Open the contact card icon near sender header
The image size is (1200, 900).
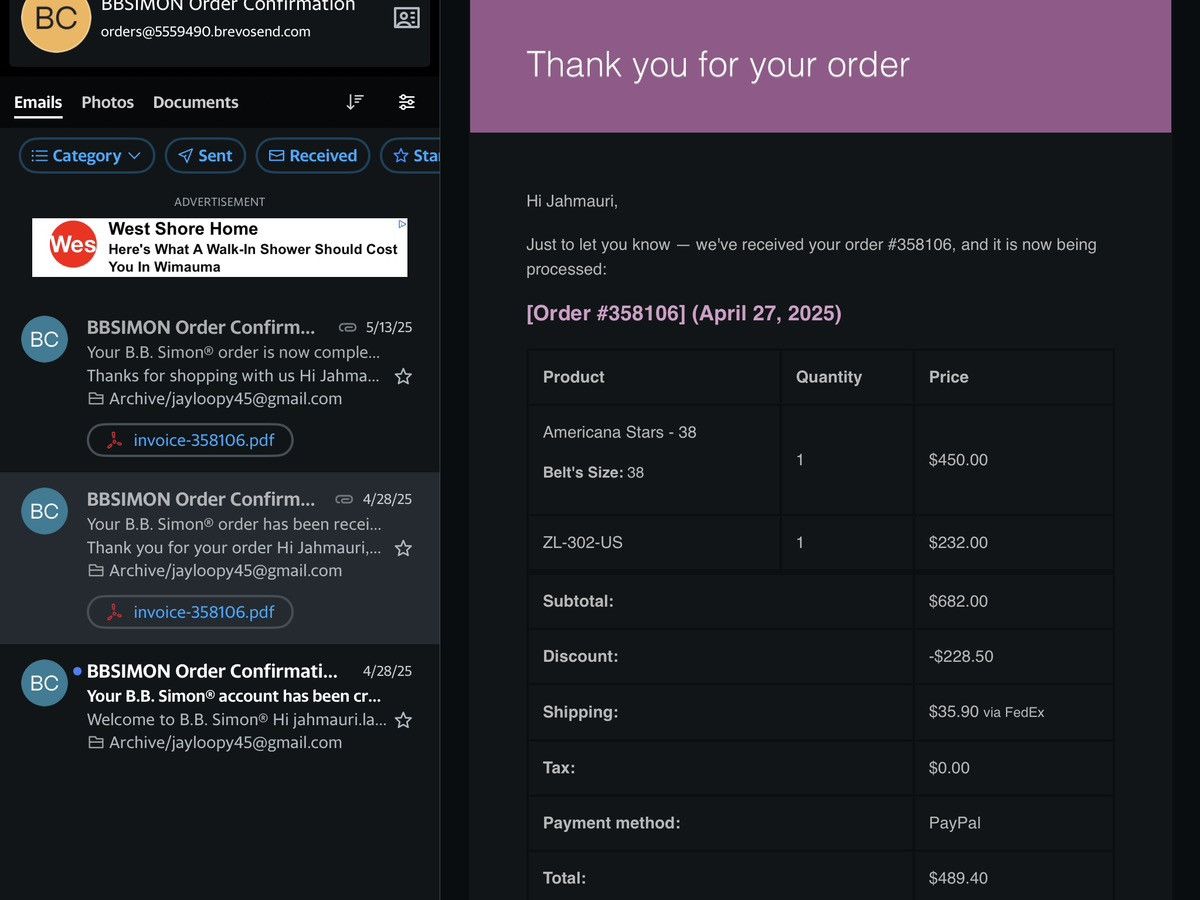click(406, 18)
